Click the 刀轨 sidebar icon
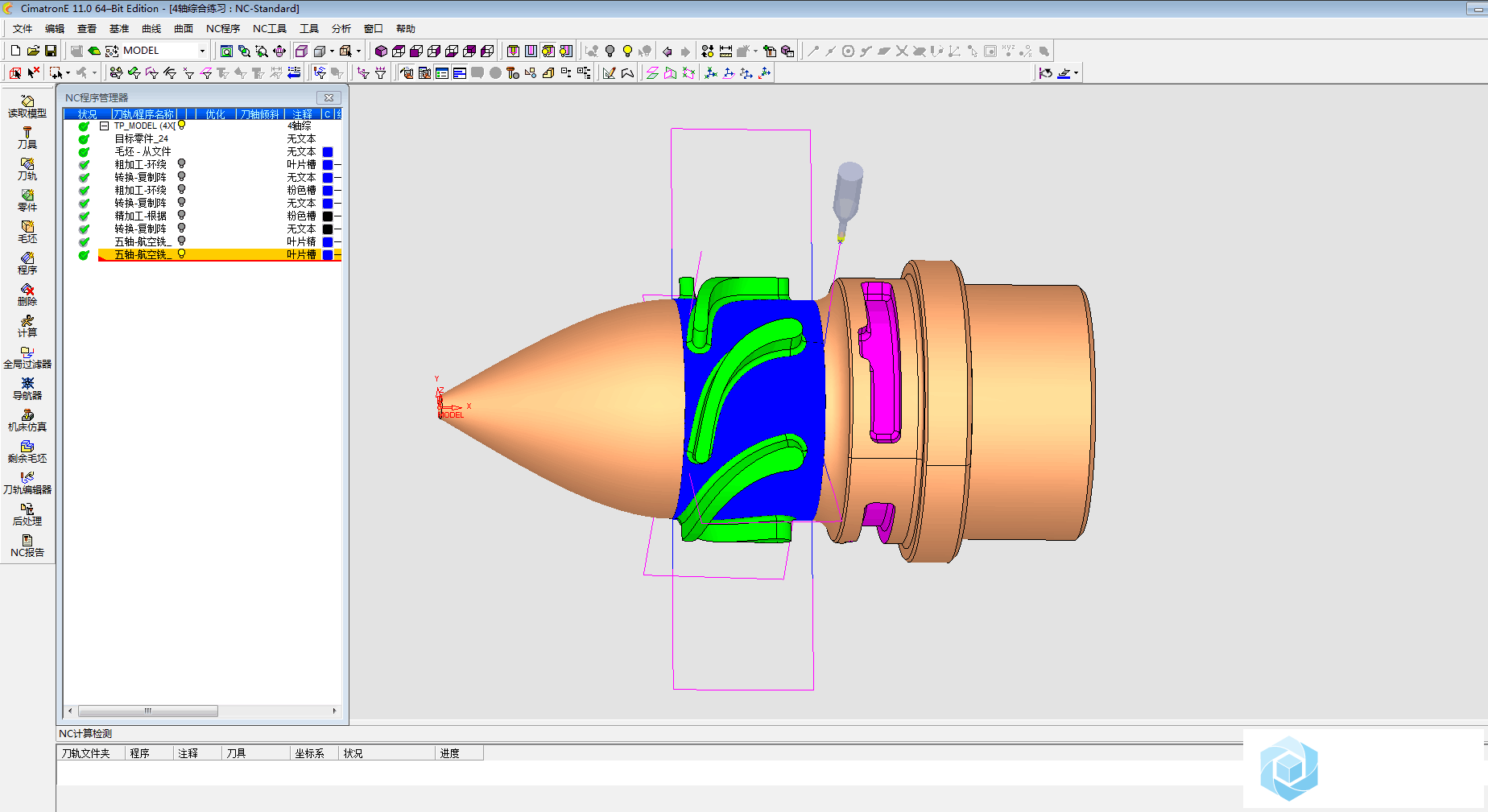The image size is (1488, 812). (x=27, y=169)
